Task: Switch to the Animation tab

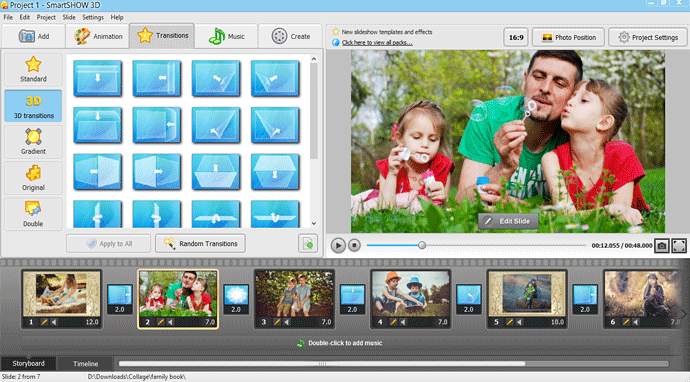Action: (x=98, y=36)
